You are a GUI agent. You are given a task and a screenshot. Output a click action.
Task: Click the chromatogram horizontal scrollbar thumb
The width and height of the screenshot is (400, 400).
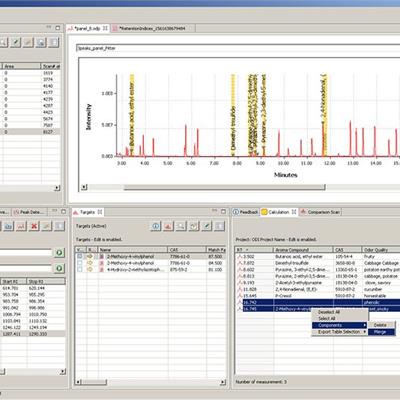coord(224,188)
